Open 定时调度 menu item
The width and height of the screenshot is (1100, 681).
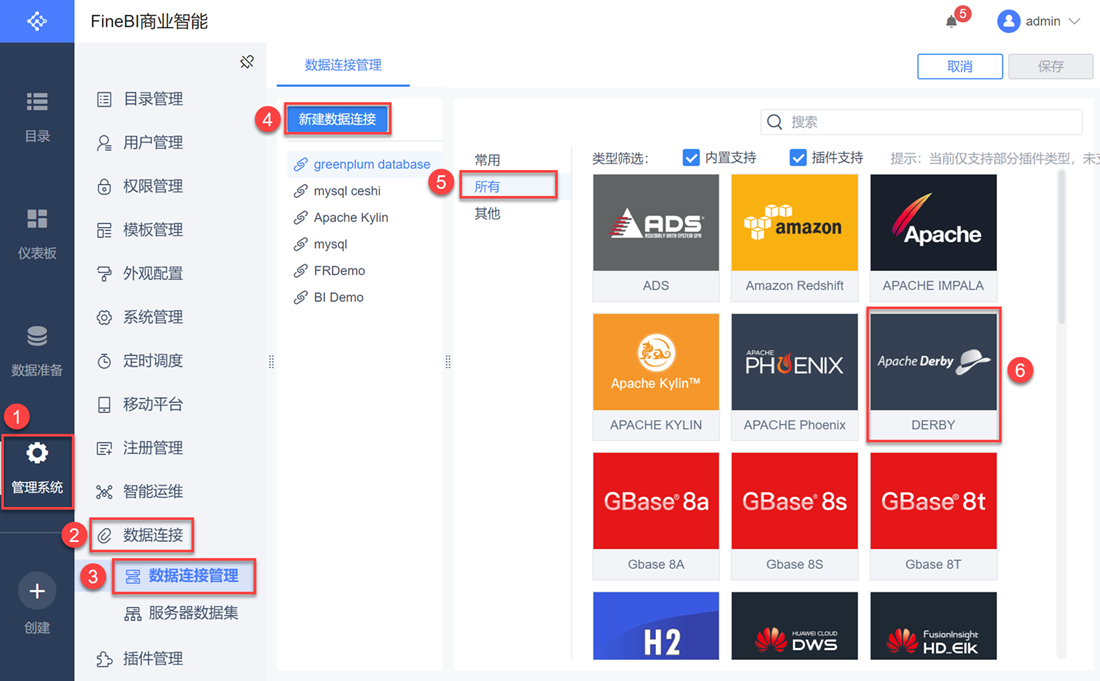click(140, 360)
